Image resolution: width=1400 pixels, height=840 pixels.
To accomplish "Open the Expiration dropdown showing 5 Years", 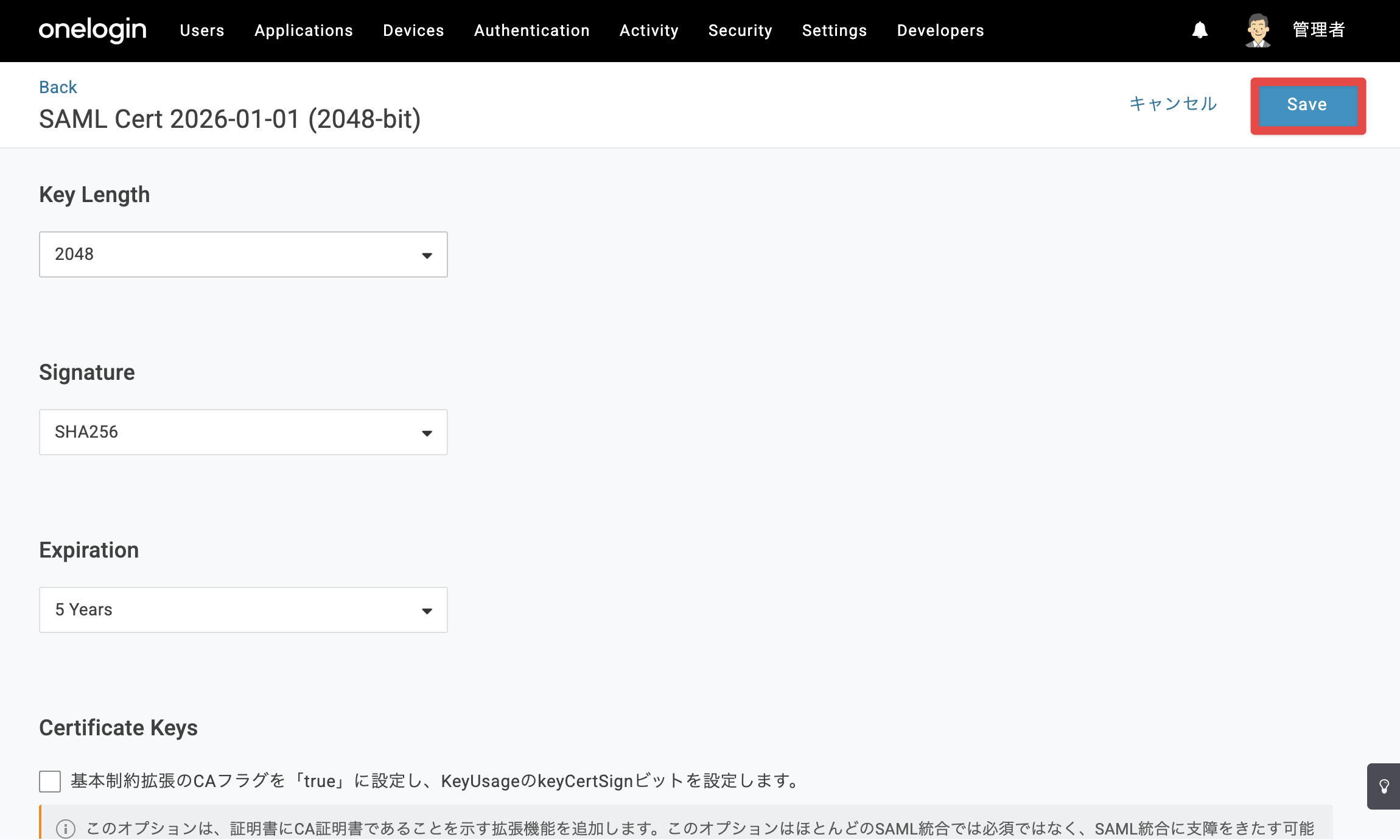I will tap(243, 610).
